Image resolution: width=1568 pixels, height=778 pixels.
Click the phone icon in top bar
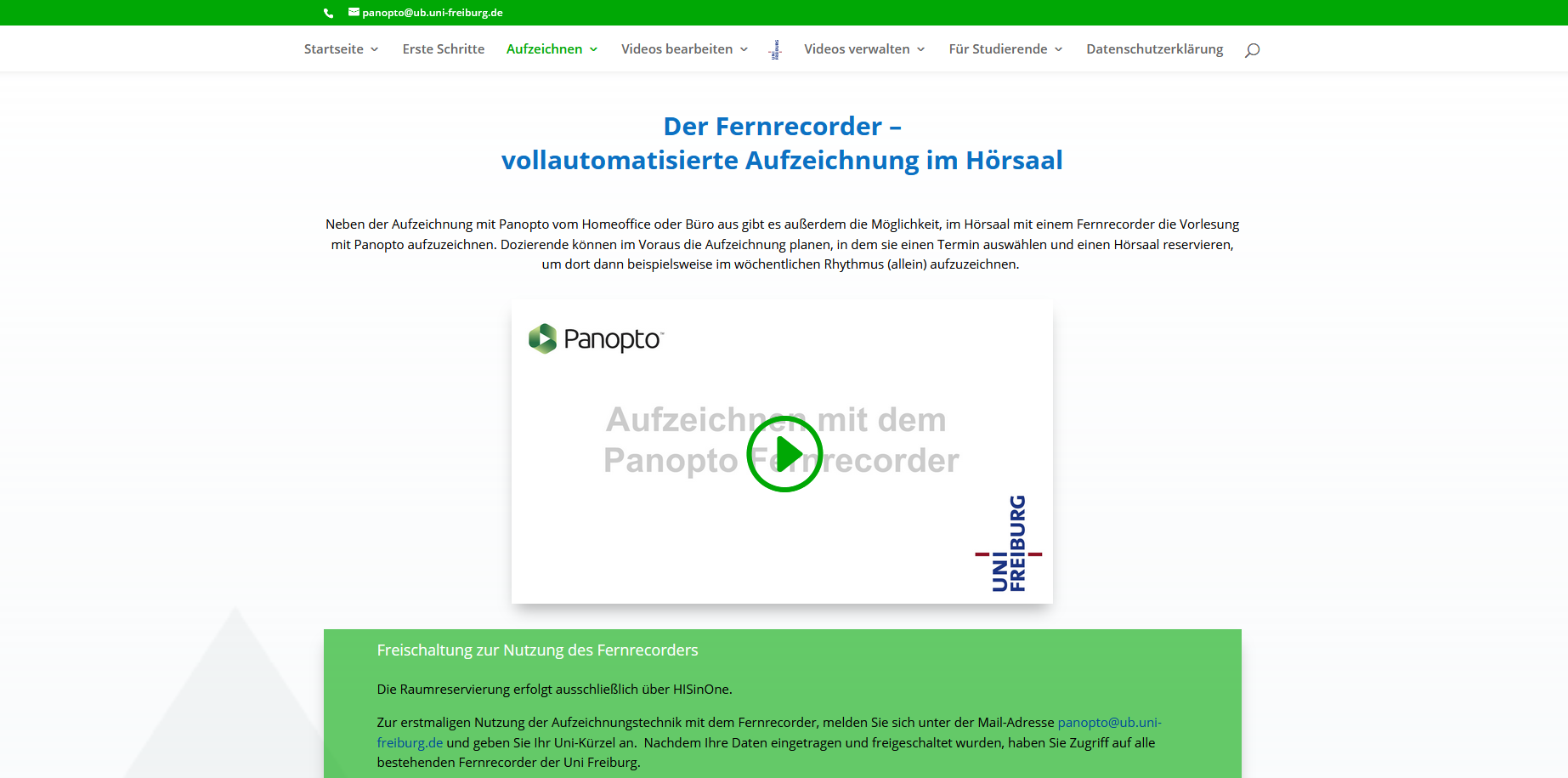329,13
